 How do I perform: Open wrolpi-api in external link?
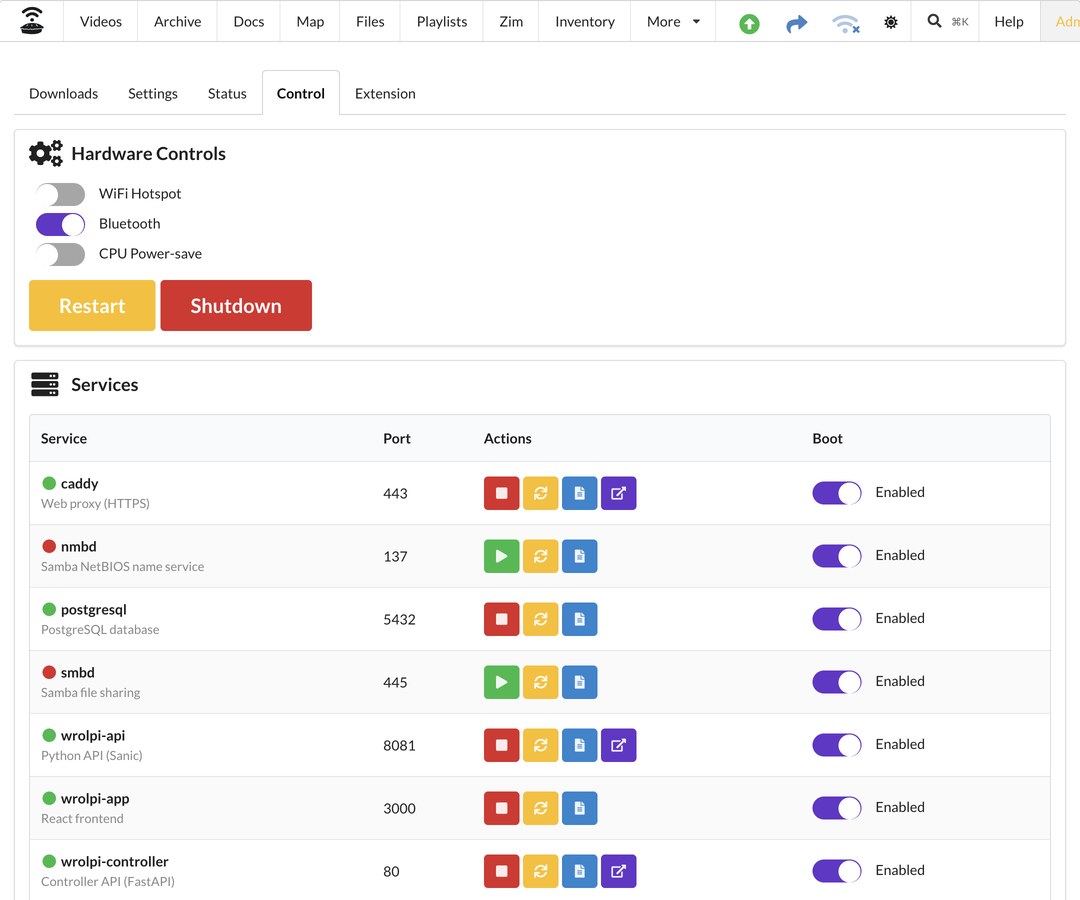point(619,745)
